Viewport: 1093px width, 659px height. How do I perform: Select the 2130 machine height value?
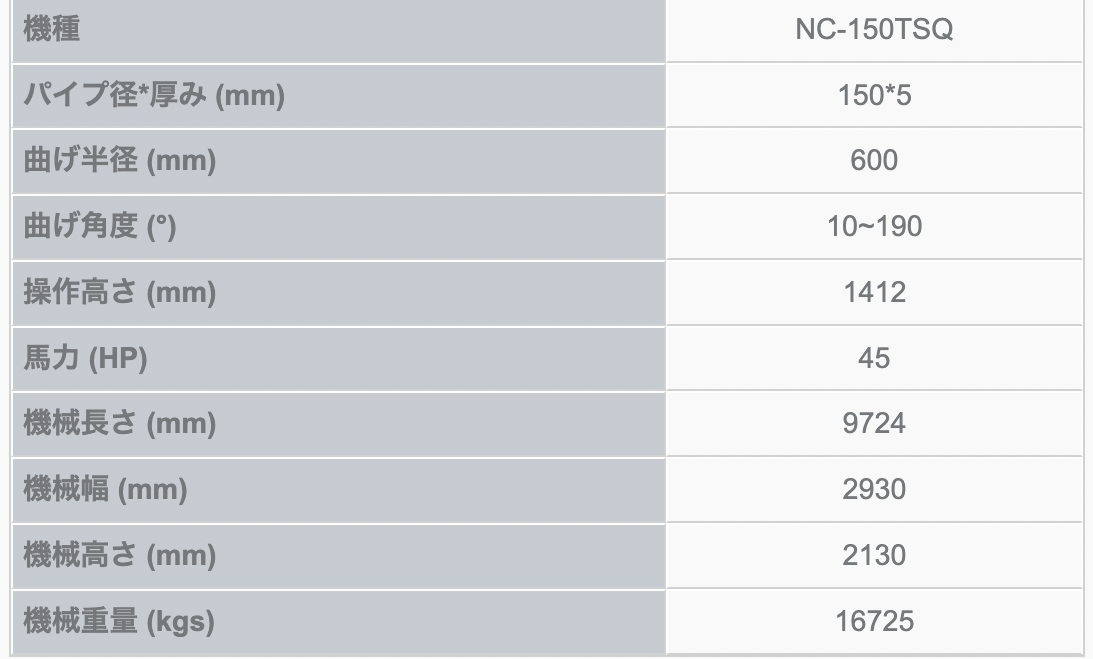click(x=874, y=555)
